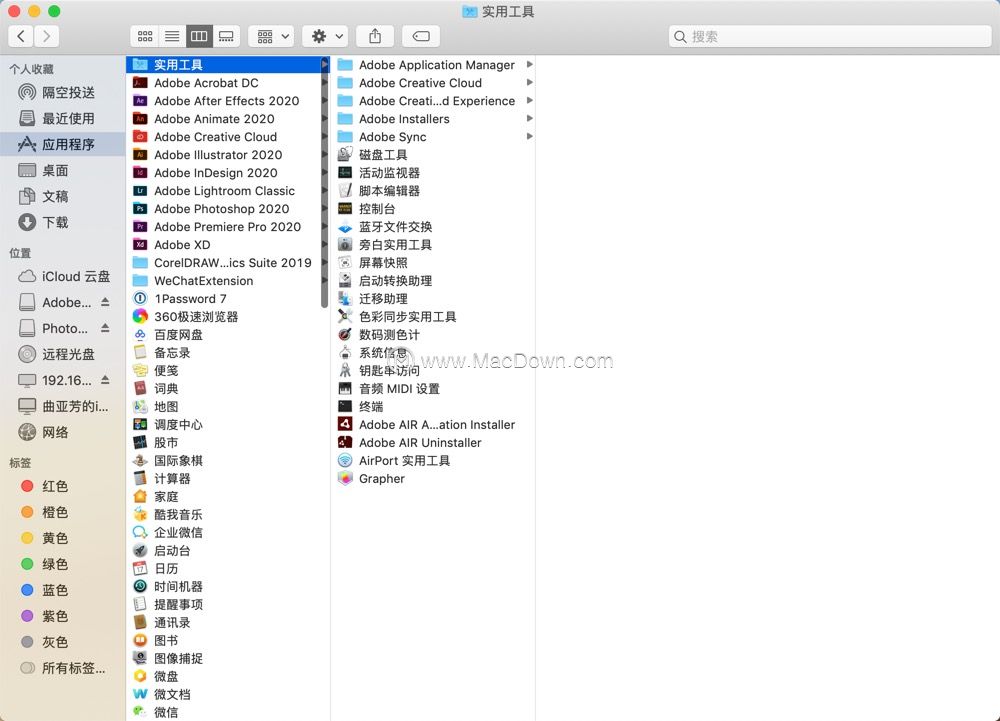Viewport: 1000px width, 721px height.
Task: Open iCloud 云盘 in the sidebar
Action: point(62,276)
